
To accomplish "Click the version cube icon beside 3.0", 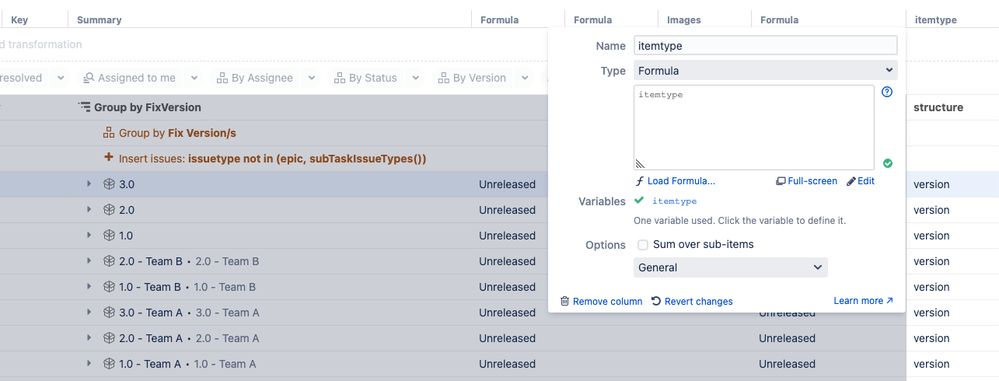I will click(x=108, y=184).
